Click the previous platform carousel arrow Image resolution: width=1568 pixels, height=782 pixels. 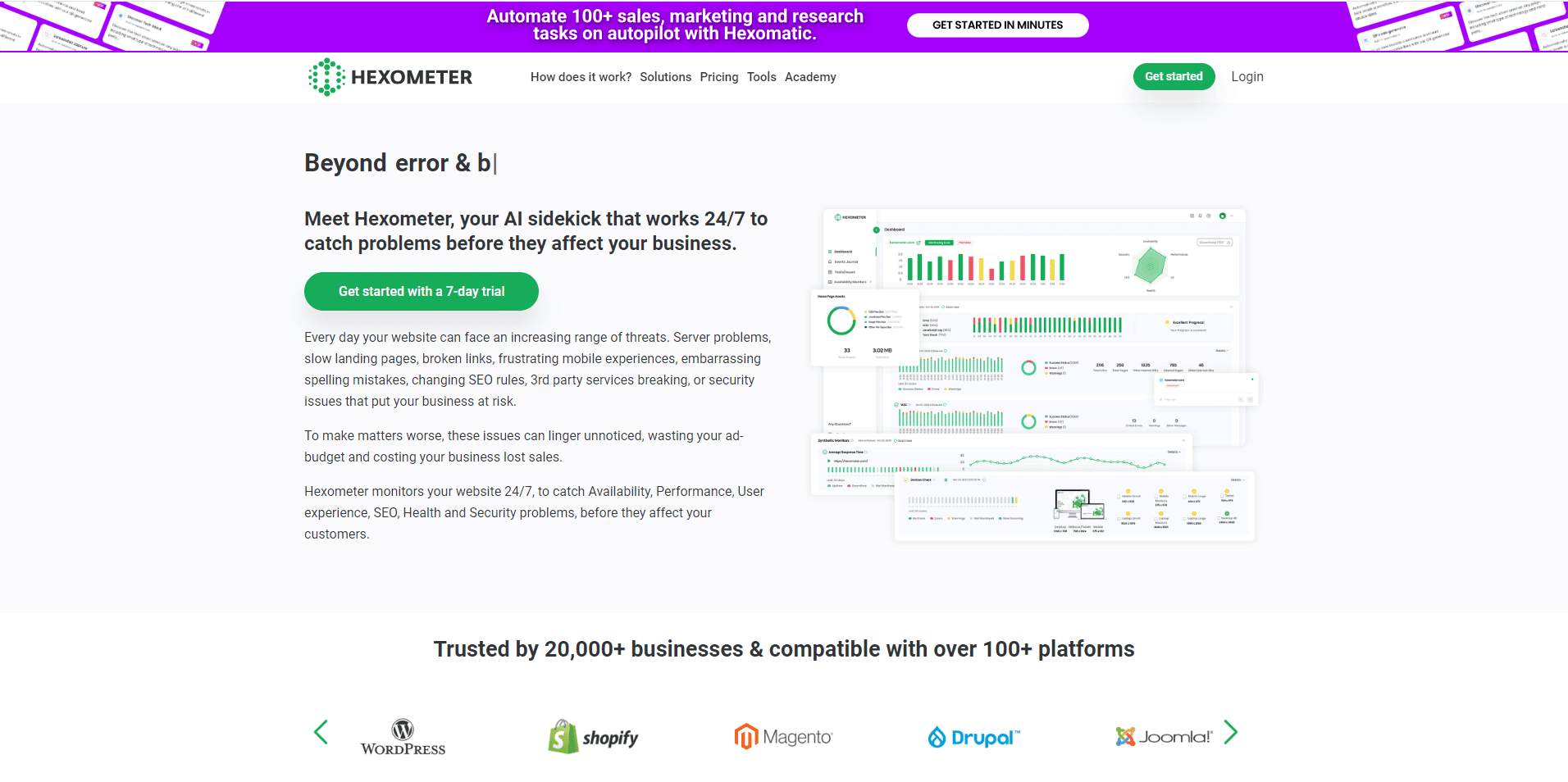coord(321,732)
